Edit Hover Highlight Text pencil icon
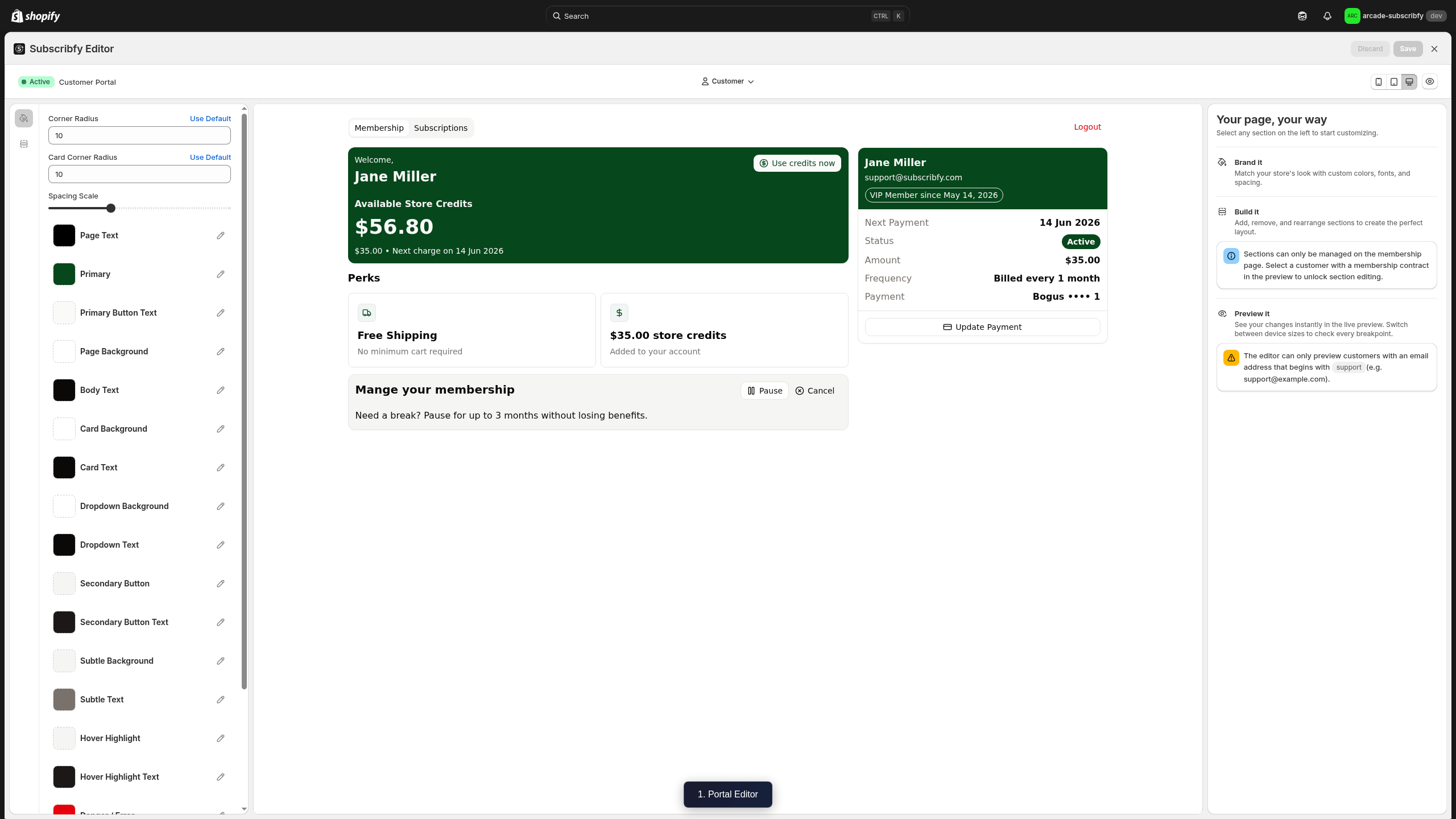Viewport: 1456px width, 819px height. 221,777
